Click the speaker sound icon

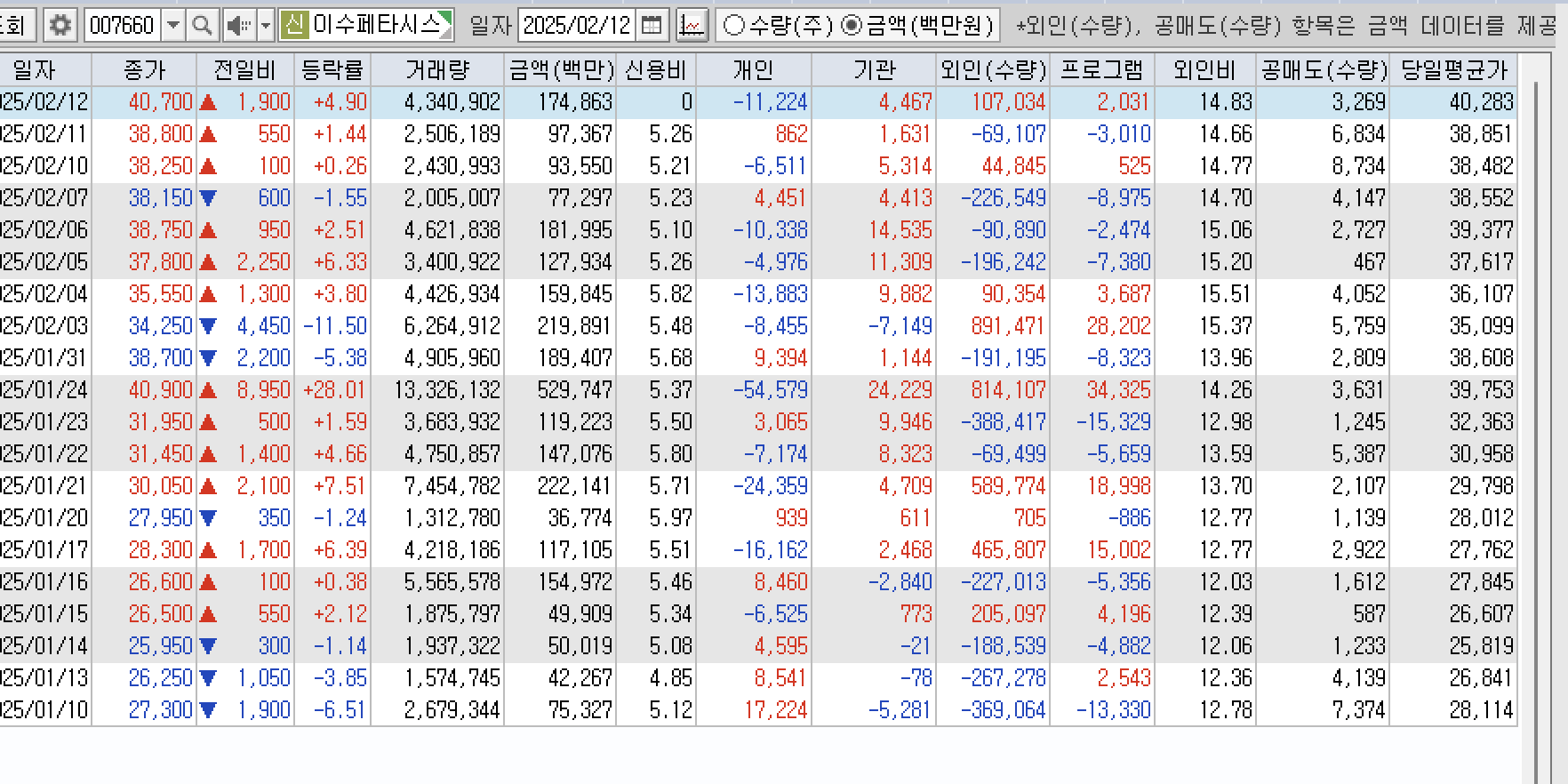[238, 25]
